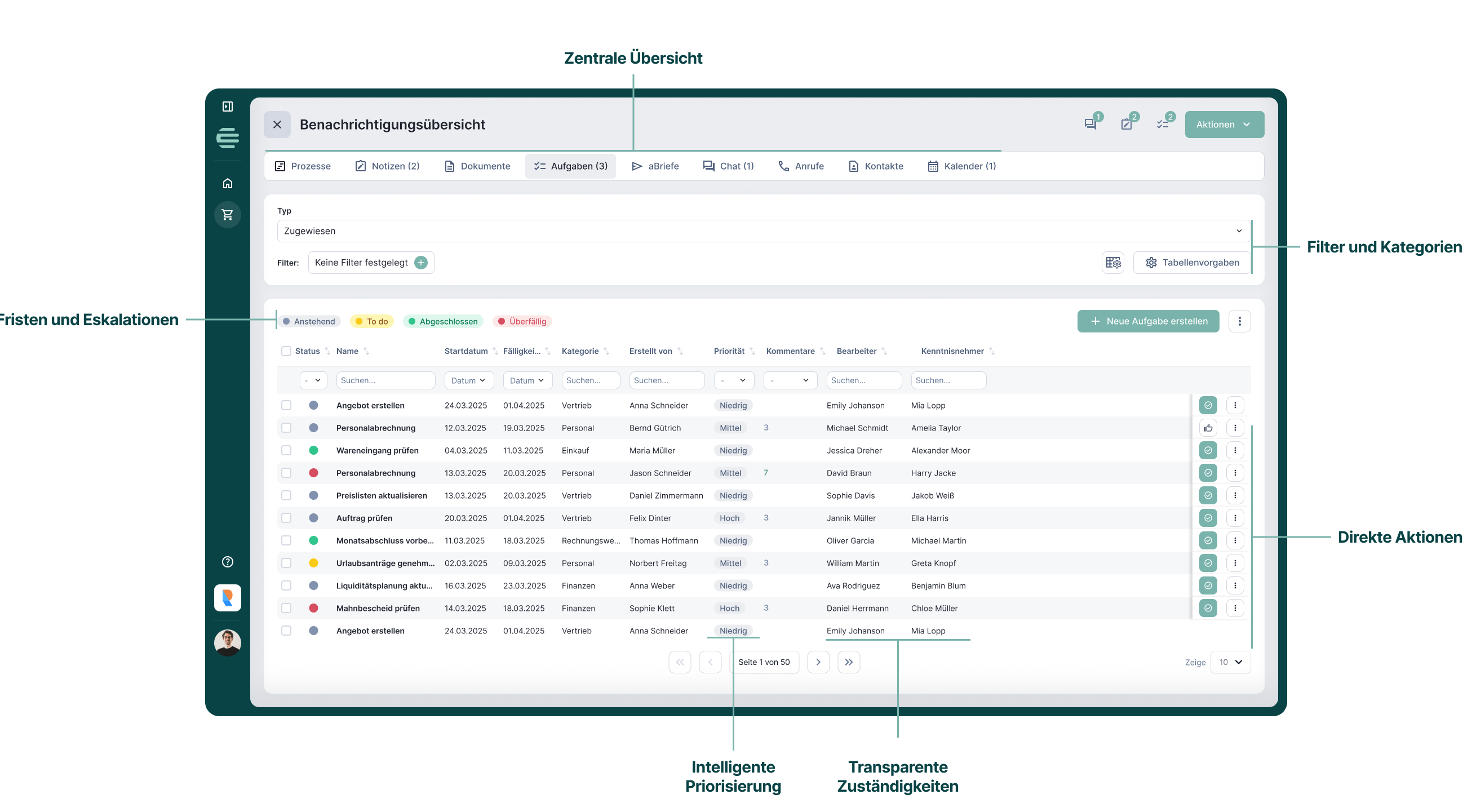
Task: Open three-dot menu for Auftrag prüfen row
Action: [1235, 517]
